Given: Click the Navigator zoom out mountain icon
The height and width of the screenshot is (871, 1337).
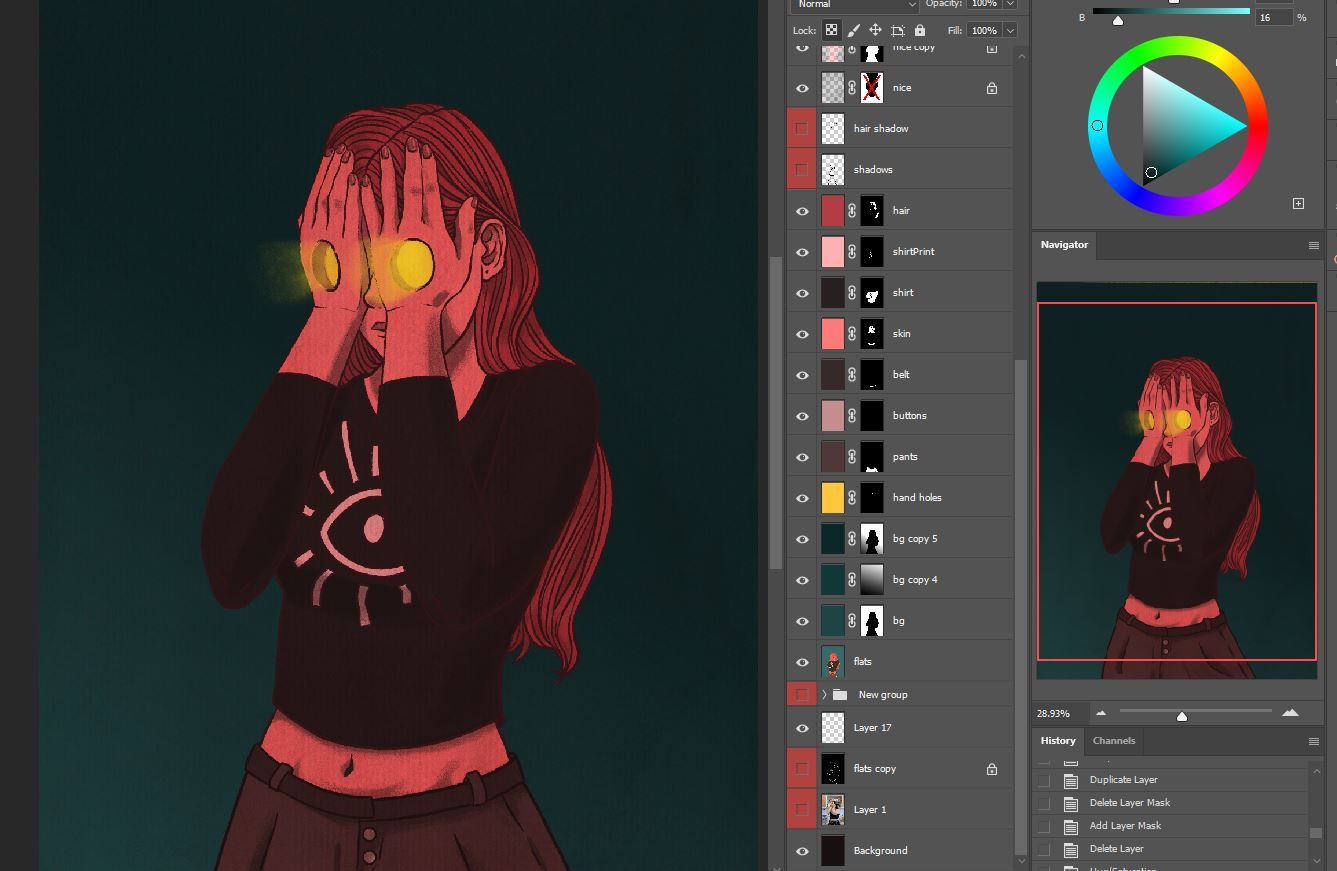Looking at the screenshot, I should 1101,713.
